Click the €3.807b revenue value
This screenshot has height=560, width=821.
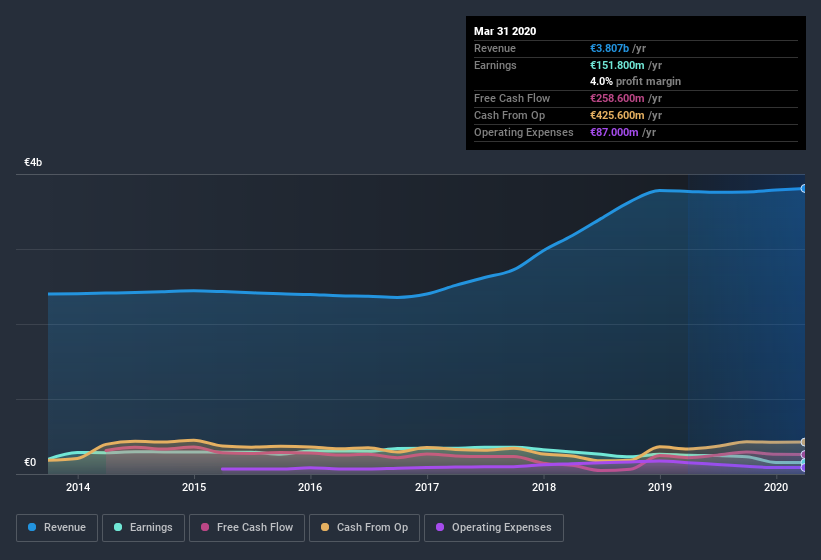click(609, 48)
